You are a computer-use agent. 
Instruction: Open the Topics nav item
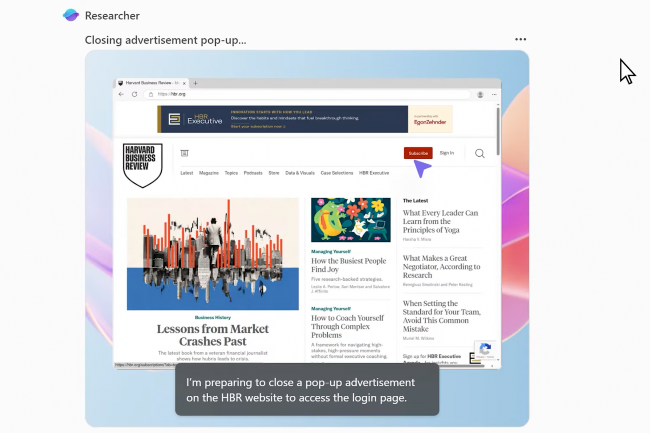pyautogui.click(x=231, y=173)
